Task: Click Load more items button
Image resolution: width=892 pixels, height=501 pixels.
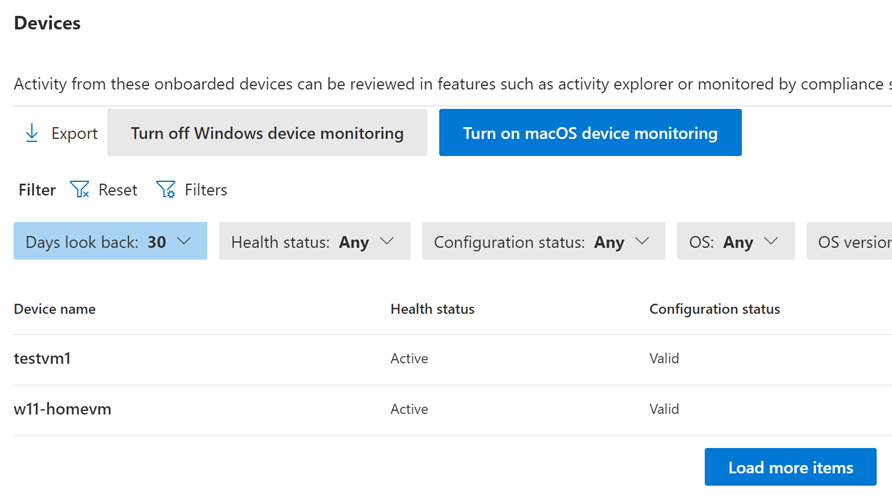Action: pos(790,467)
